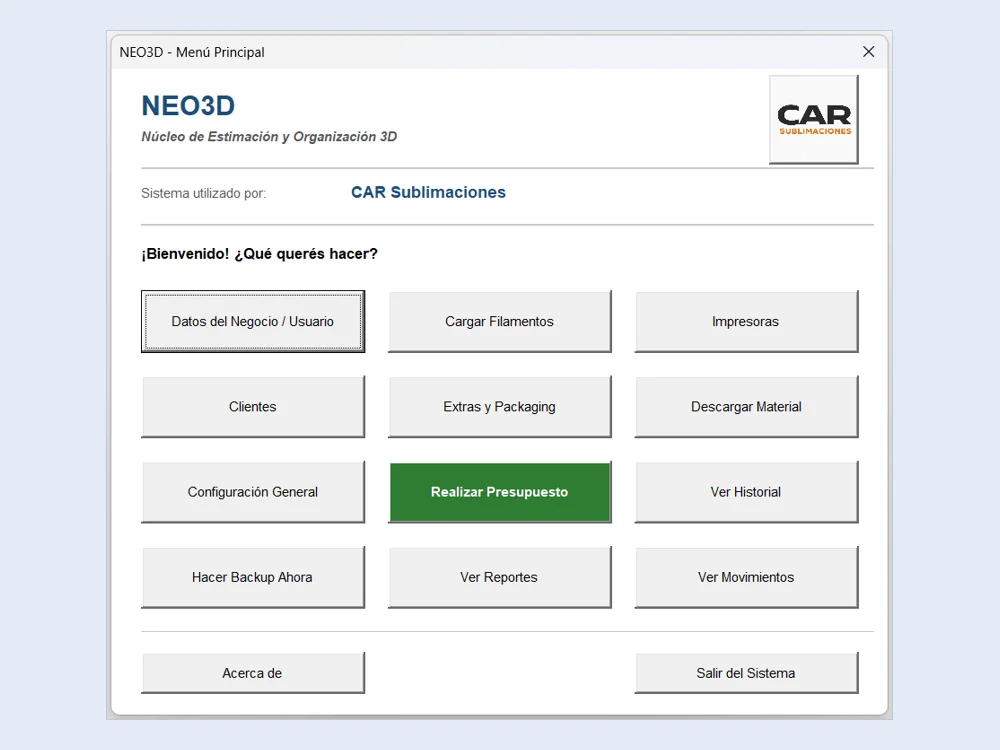Open Ver Reportes
1000x750 pixels.
(x=499, y=577)
